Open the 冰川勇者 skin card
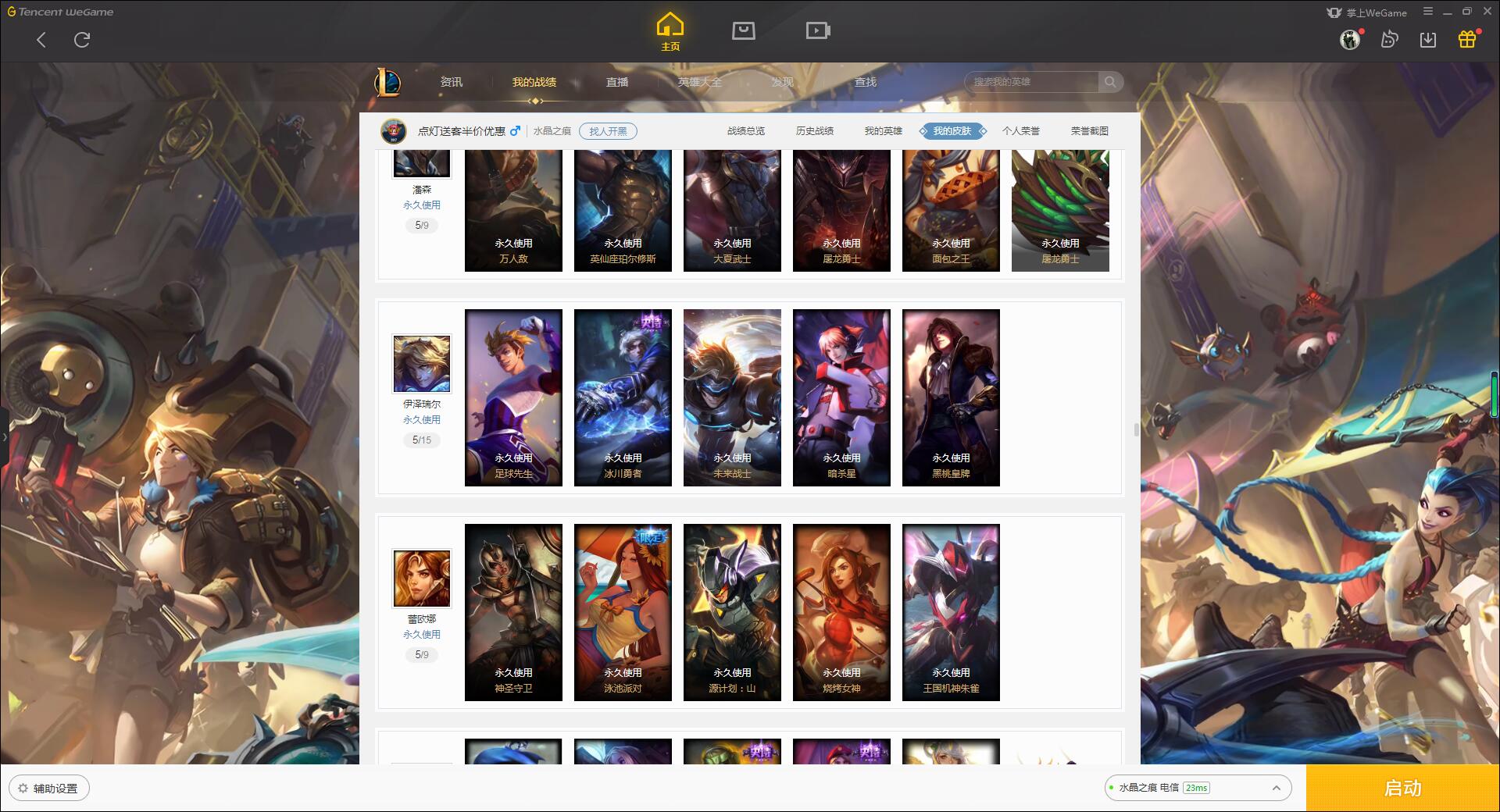 (623, 397)
